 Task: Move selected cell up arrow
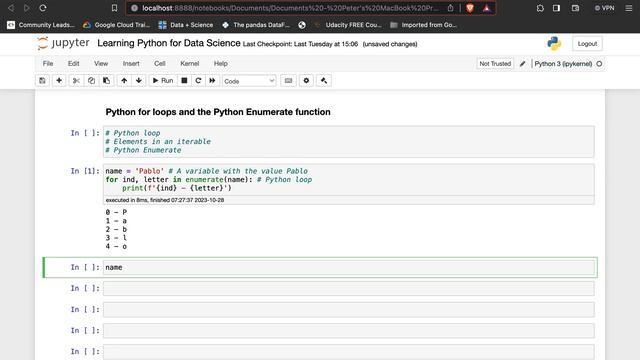click(124, 81)
